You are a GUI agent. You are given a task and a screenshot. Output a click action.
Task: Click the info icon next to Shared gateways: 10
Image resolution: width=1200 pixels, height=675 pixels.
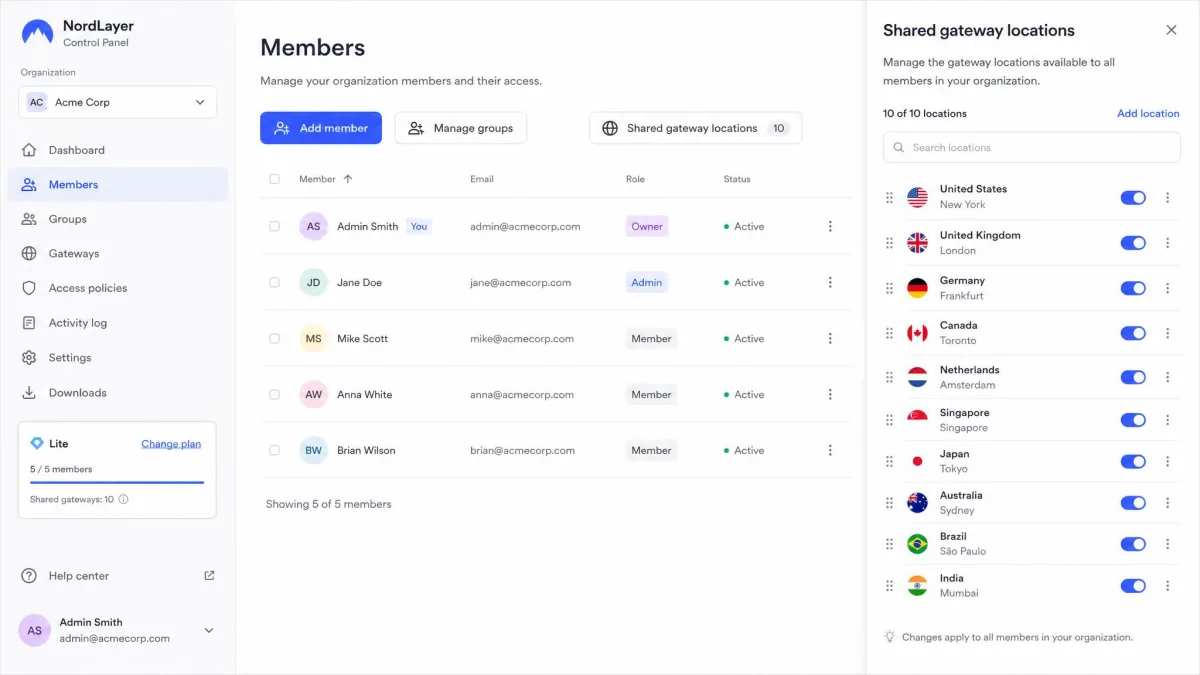pyautogui.click(x=123, y=499)
